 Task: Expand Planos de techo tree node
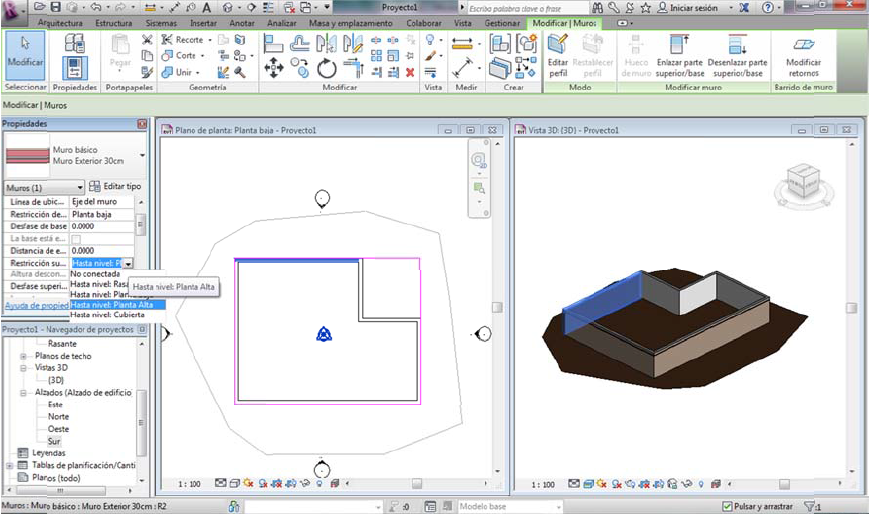pos(23,357)
